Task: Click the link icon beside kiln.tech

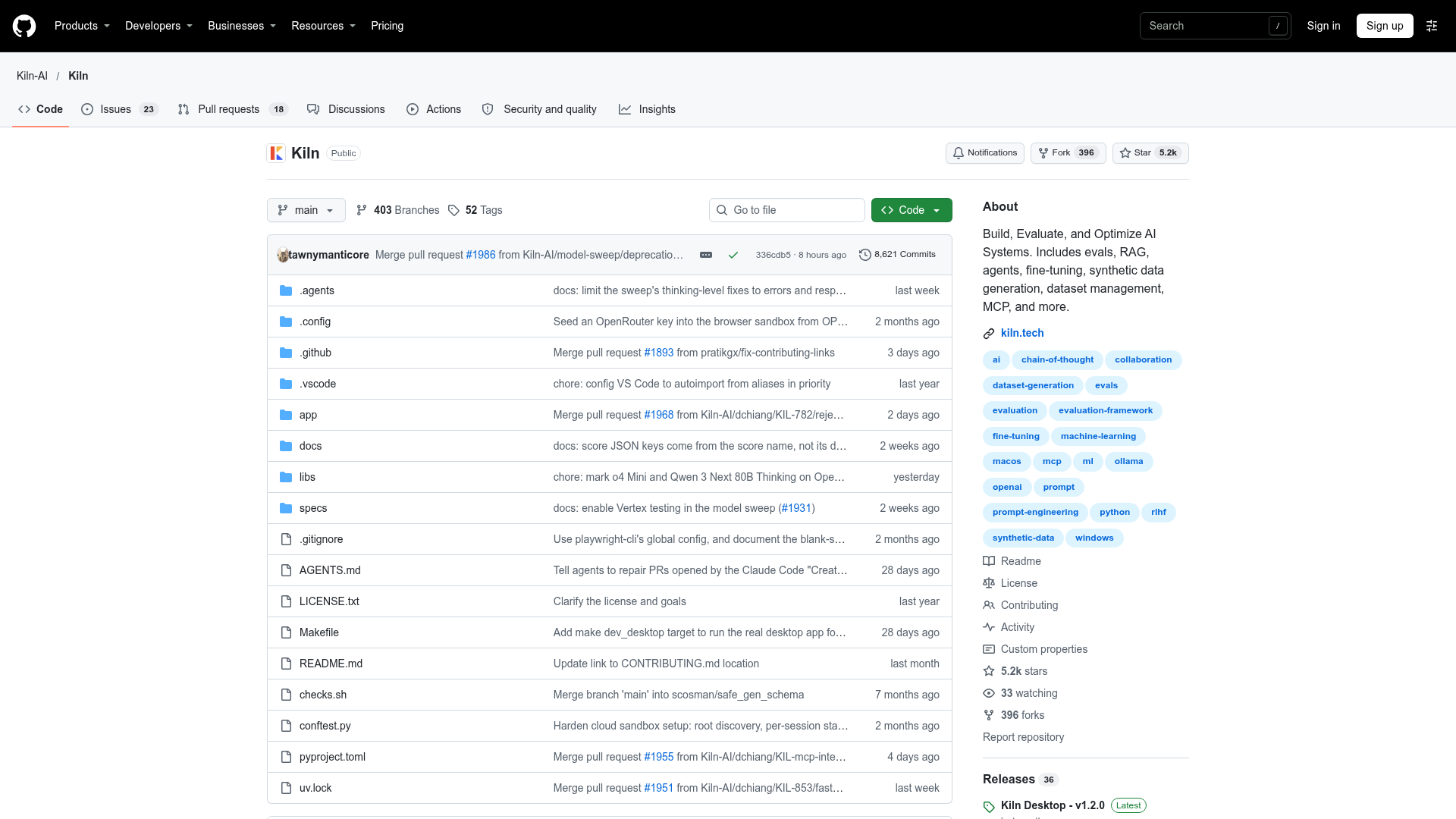Action: click(x=989, y=334)
